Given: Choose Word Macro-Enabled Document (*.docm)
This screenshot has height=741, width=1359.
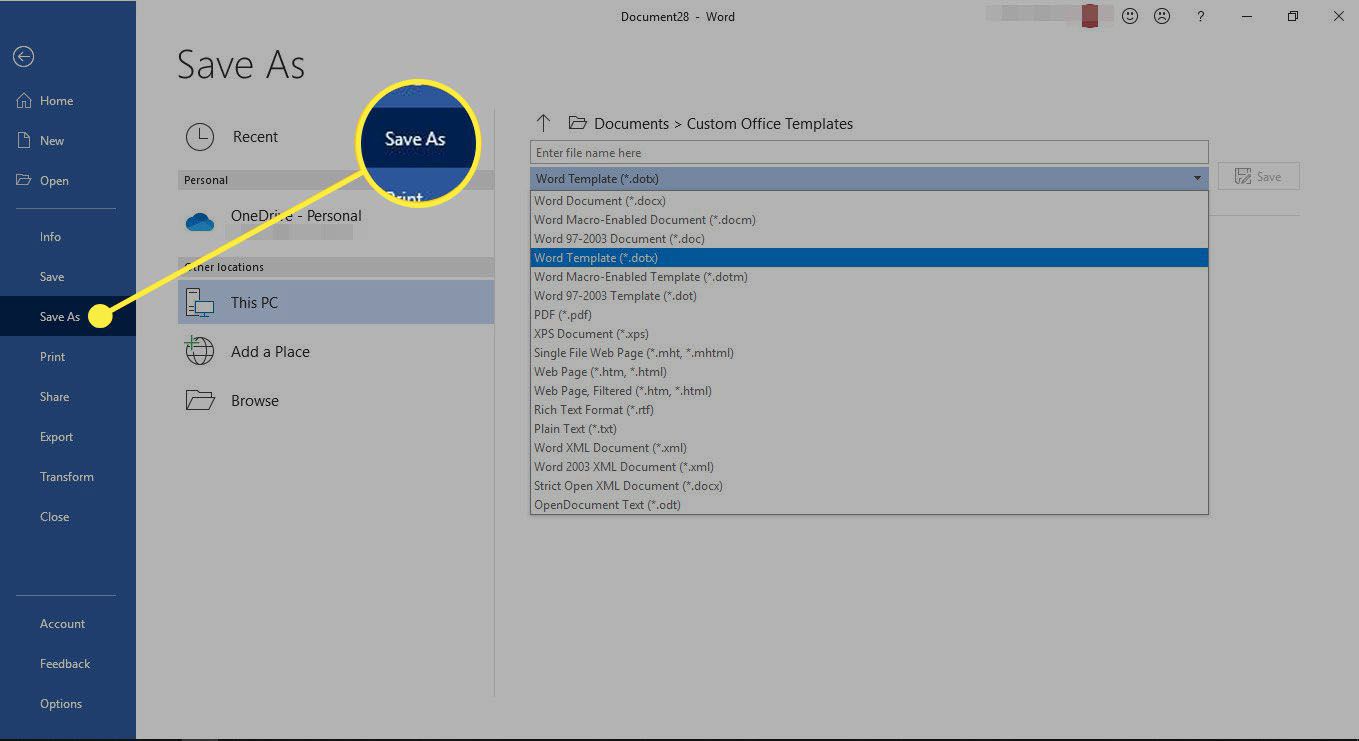Looking at the screenshot, I should pos(869,220).
